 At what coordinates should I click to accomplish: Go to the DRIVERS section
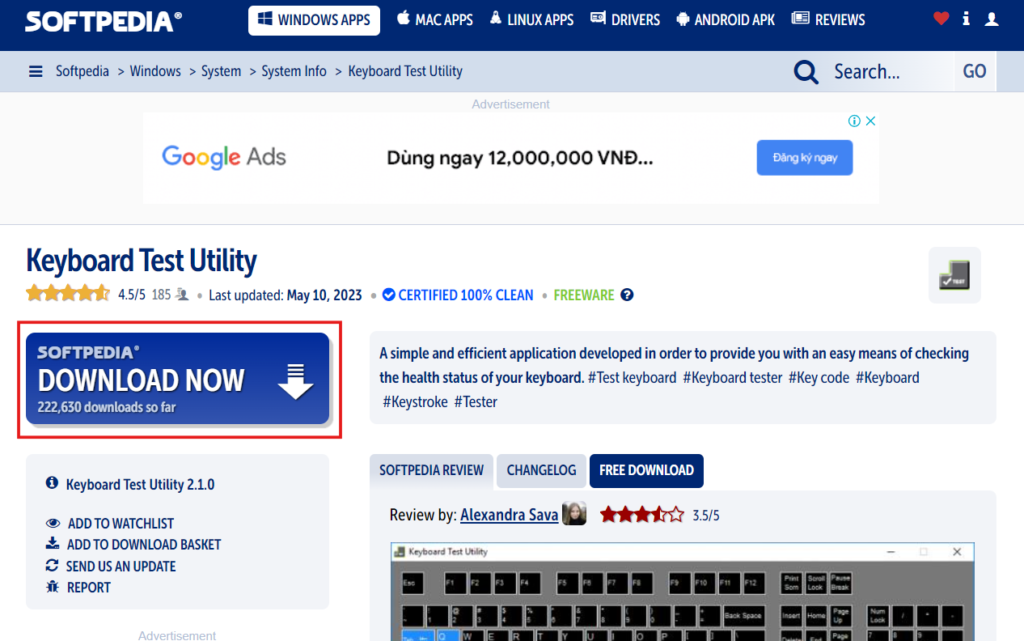pyautogui.click(x=625, y=20)
